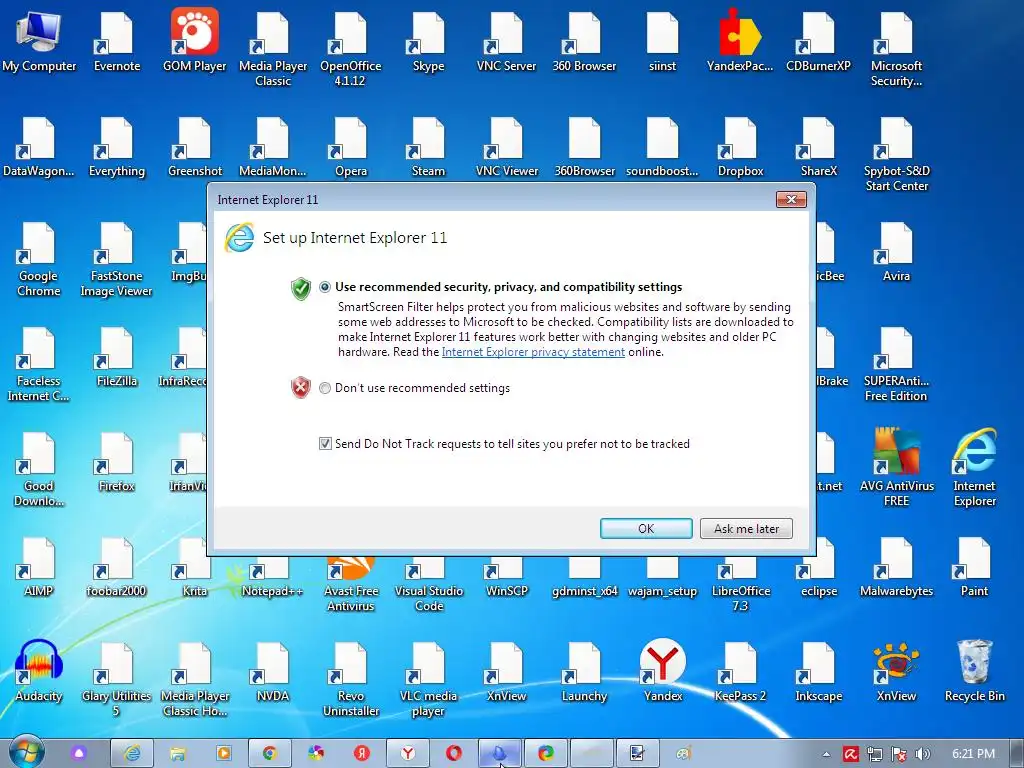
Task: Open the YandexPac... puzzle piece icon
Action: 740,38
